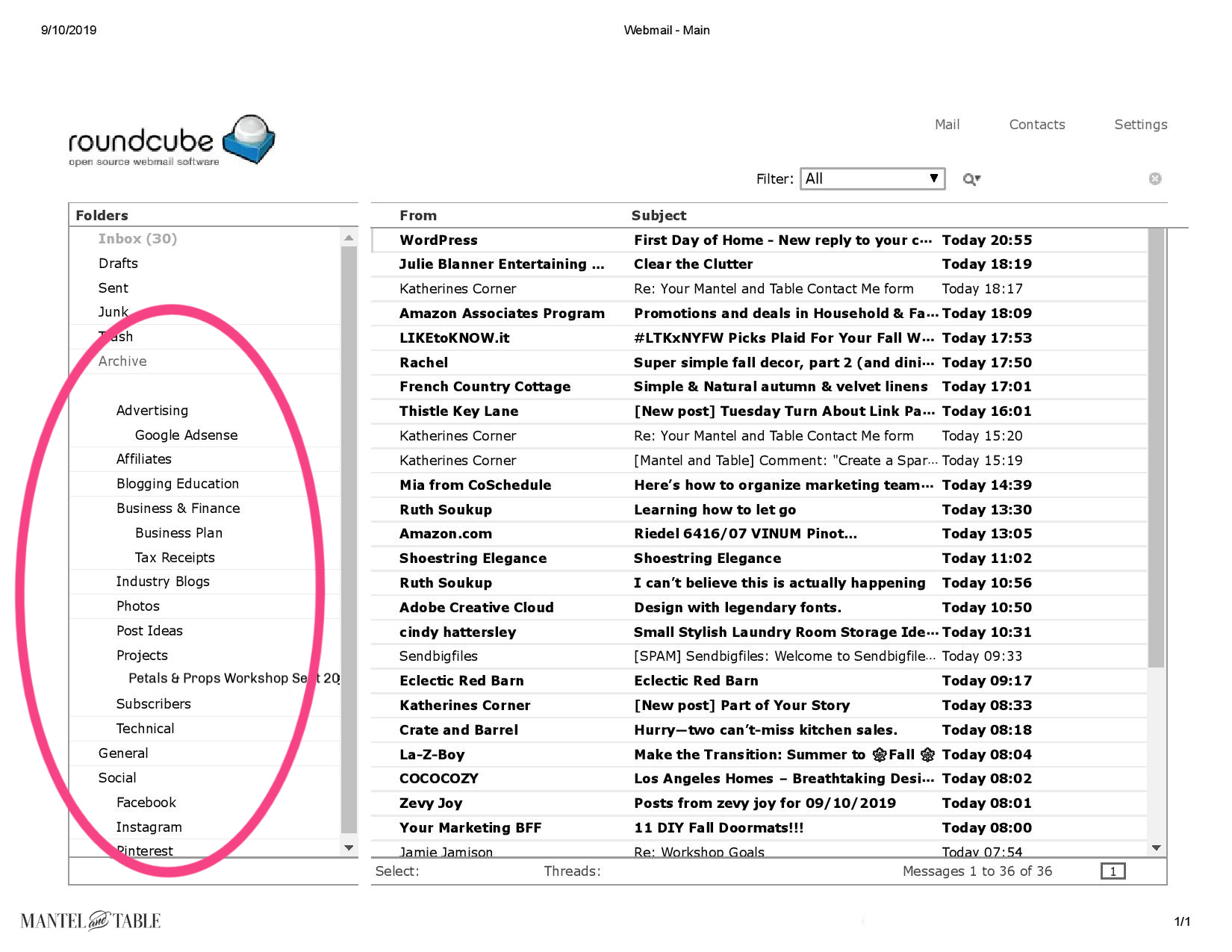The height and width of the screenshot is (952, 1232).
Task: Open Sendbigfiles [SPAM] welcome email
Action: [x=759, y=656]
